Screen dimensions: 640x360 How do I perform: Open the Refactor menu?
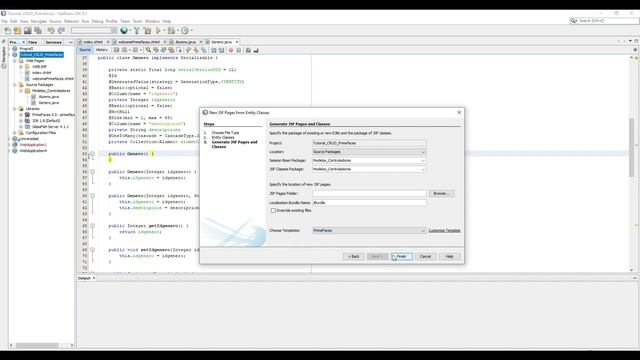[x=71, y=21]
